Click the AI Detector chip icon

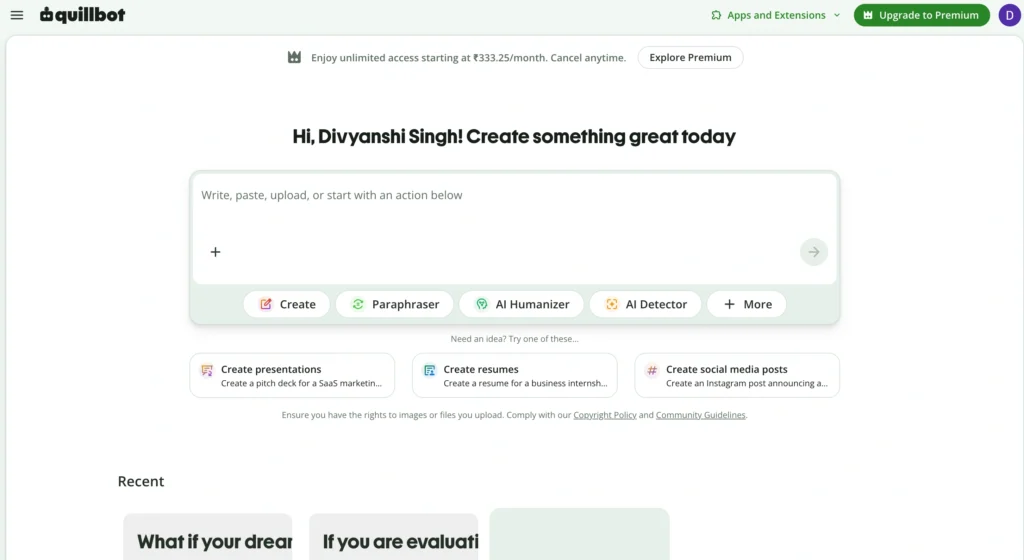[611, 304]
